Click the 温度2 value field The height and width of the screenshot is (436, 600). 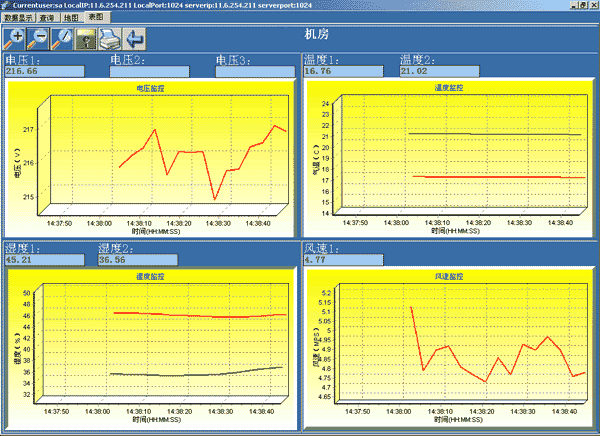tap(440, 72)
